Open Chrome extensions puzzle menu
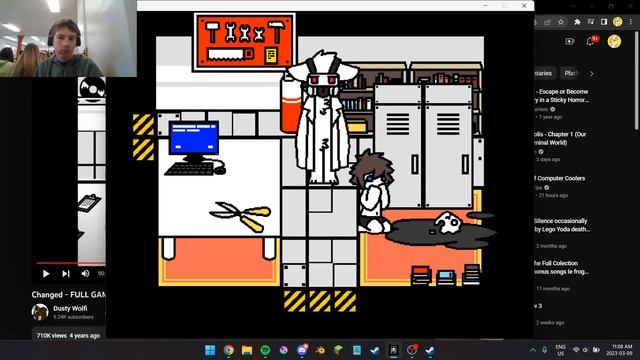The height and width of the screenshot is (360, 640). 577,22
